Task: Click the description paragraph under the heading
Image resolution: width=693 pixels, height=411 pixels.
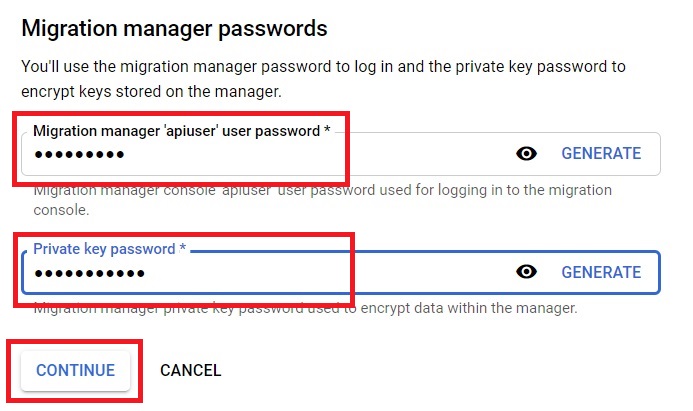Action: (323, 79)
